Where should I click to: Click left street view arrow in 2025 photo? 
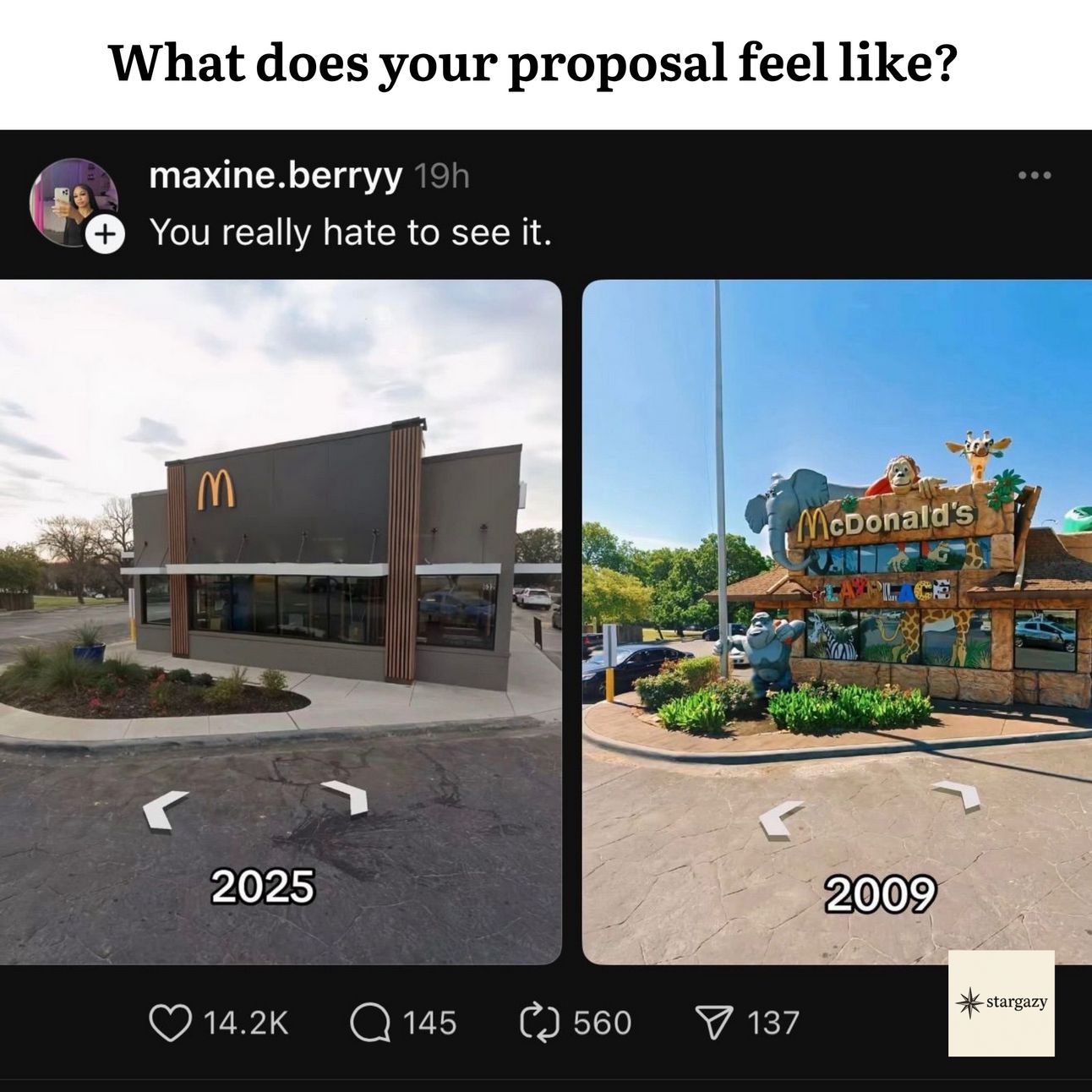click(x=166, y=810)
